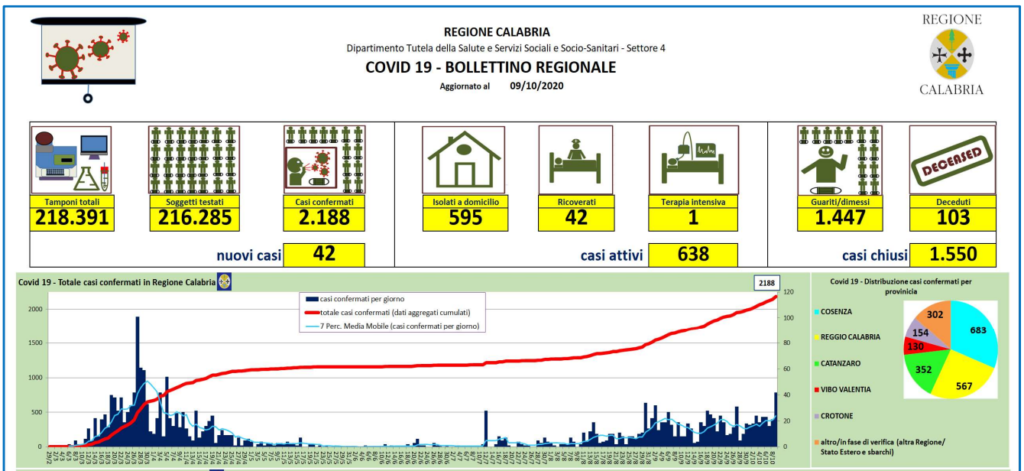Click the virus presentation board image

point(89,56)
